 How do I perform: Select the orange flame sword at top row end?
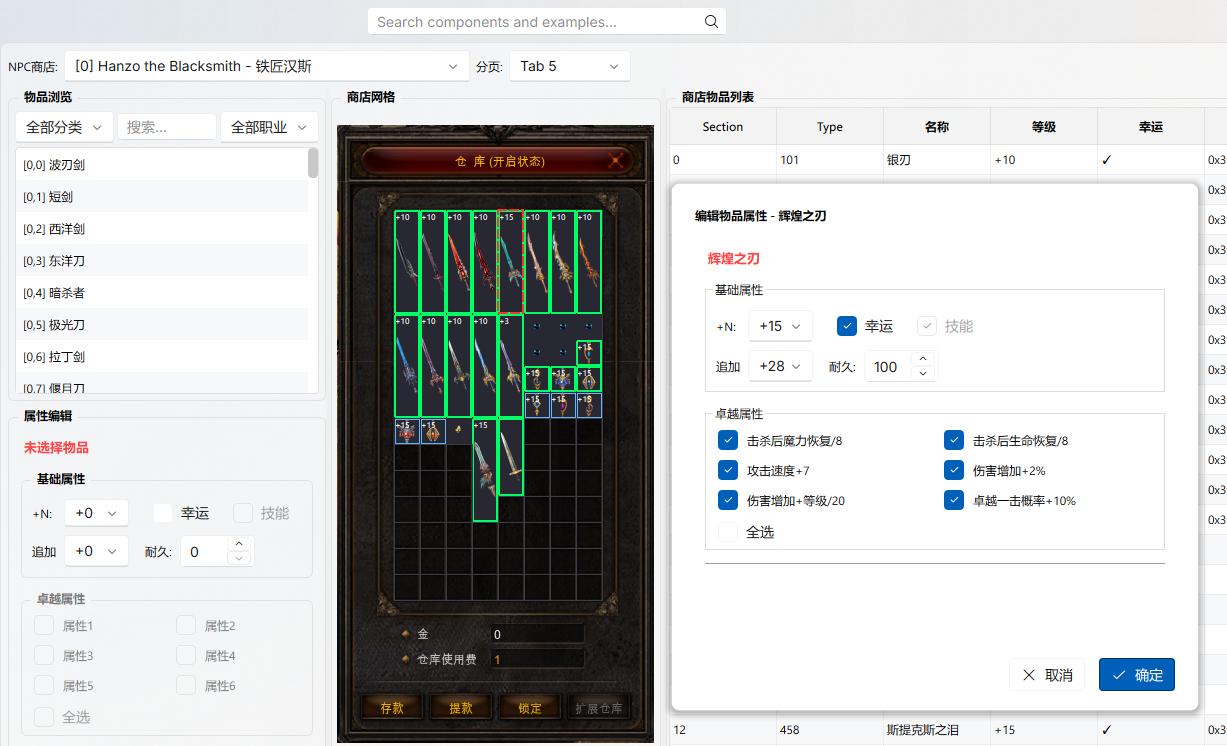pos(588,262)
